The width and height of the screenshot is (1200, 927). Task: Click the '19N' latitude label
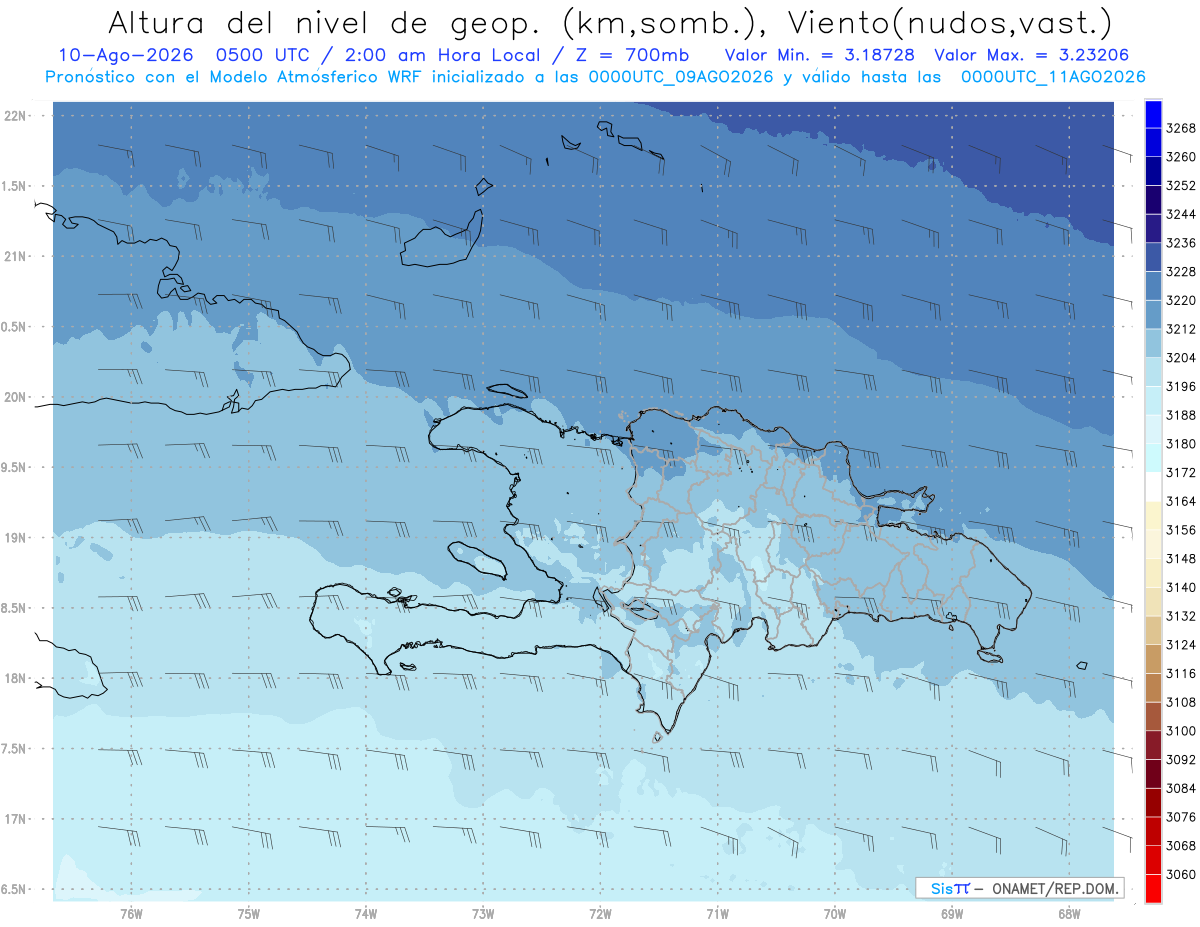16,538
